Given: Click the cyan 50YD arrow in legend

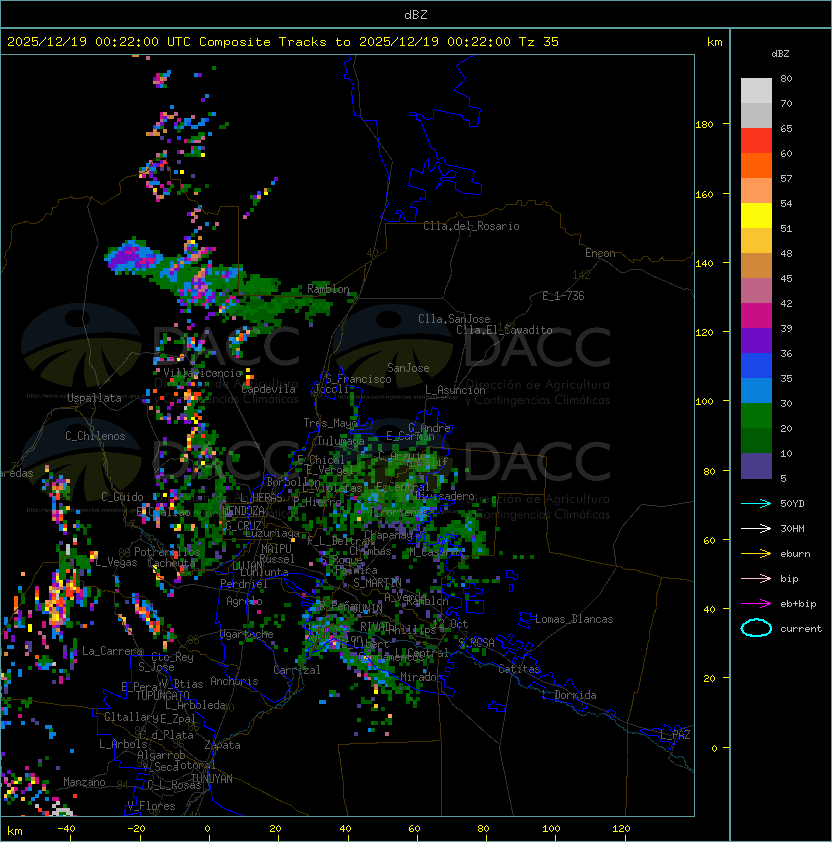Looking at the screenshot, I should coord(756,503).
